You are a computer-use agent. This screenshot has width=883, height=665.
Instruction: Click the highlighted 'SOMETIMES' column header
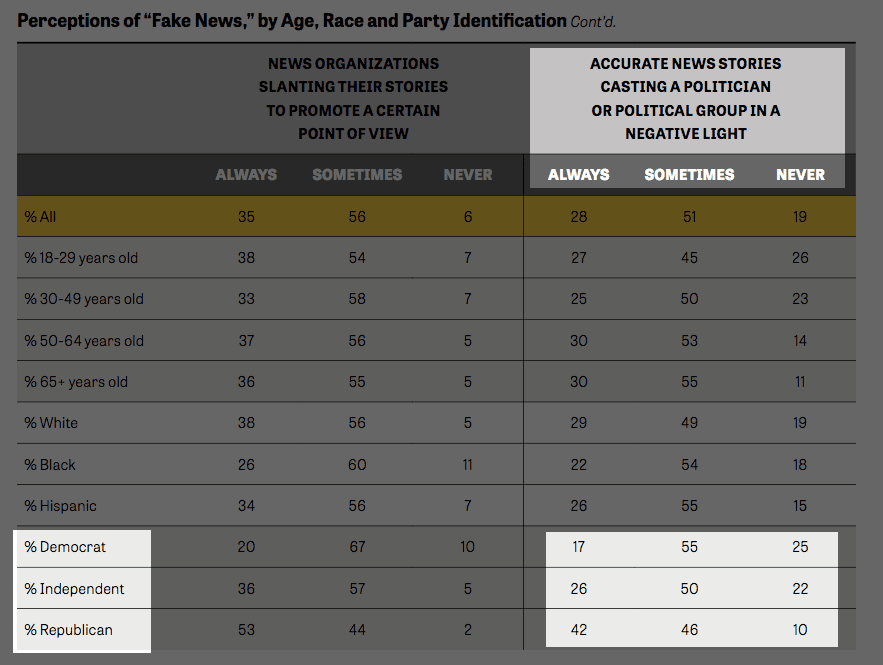click(x=689, y=175)
